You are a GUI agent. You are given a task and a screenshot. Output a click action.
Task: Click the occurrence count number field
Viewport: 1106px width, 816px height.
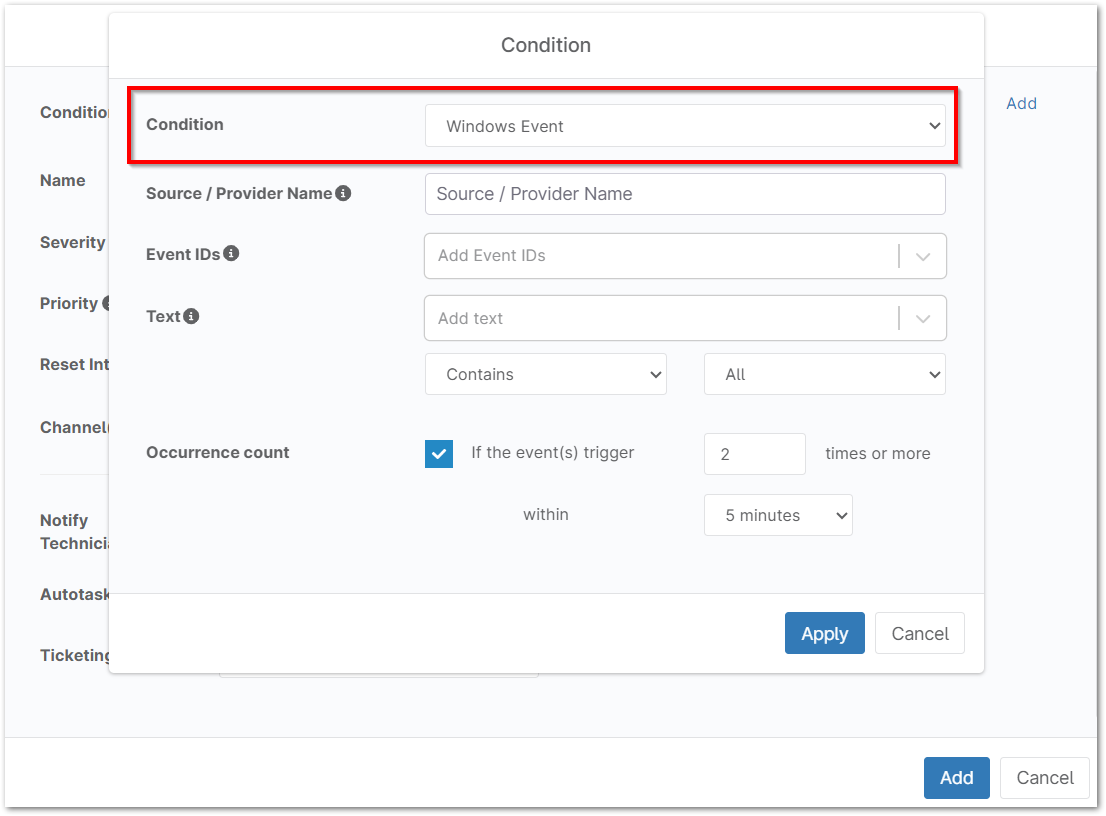point(754,454)
